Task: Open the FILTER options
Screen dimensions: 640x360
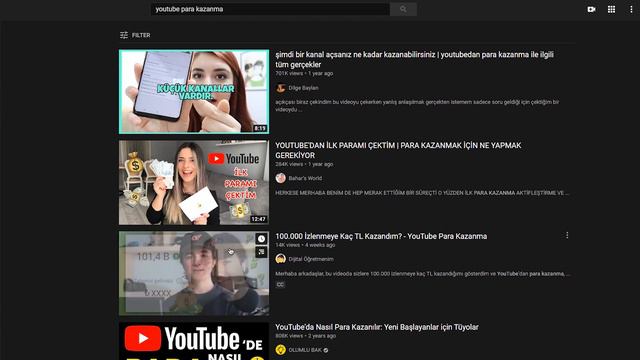Action: click(x=135, y=35)
